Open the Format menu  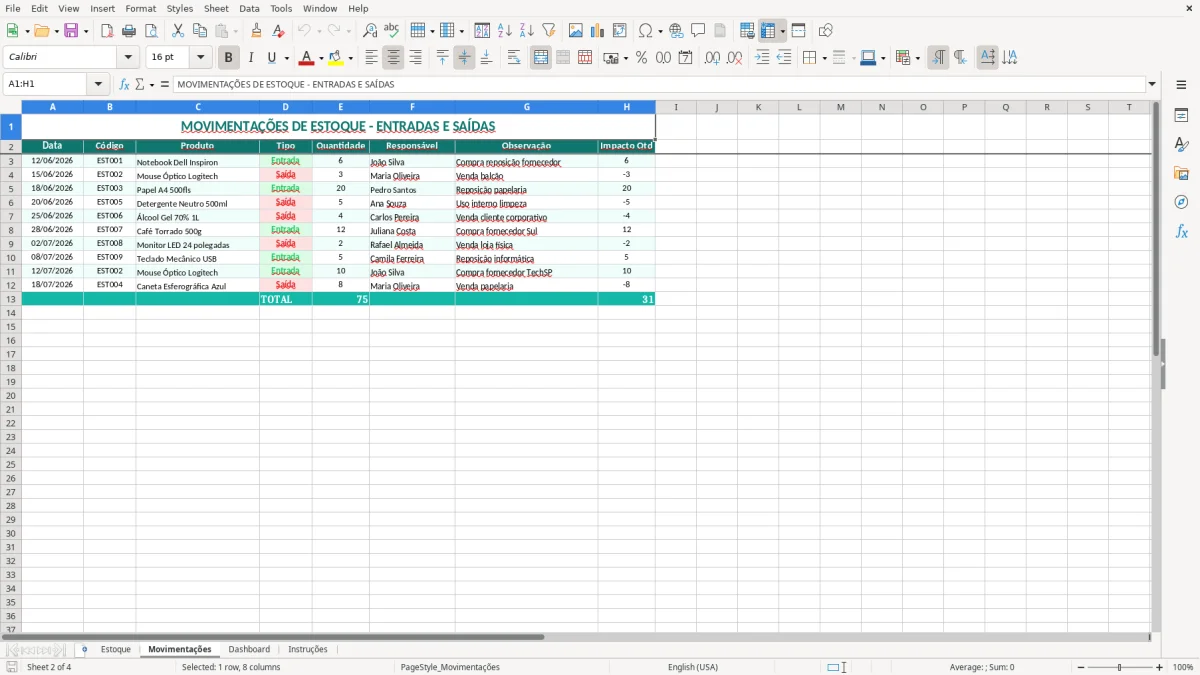[141, 8]
